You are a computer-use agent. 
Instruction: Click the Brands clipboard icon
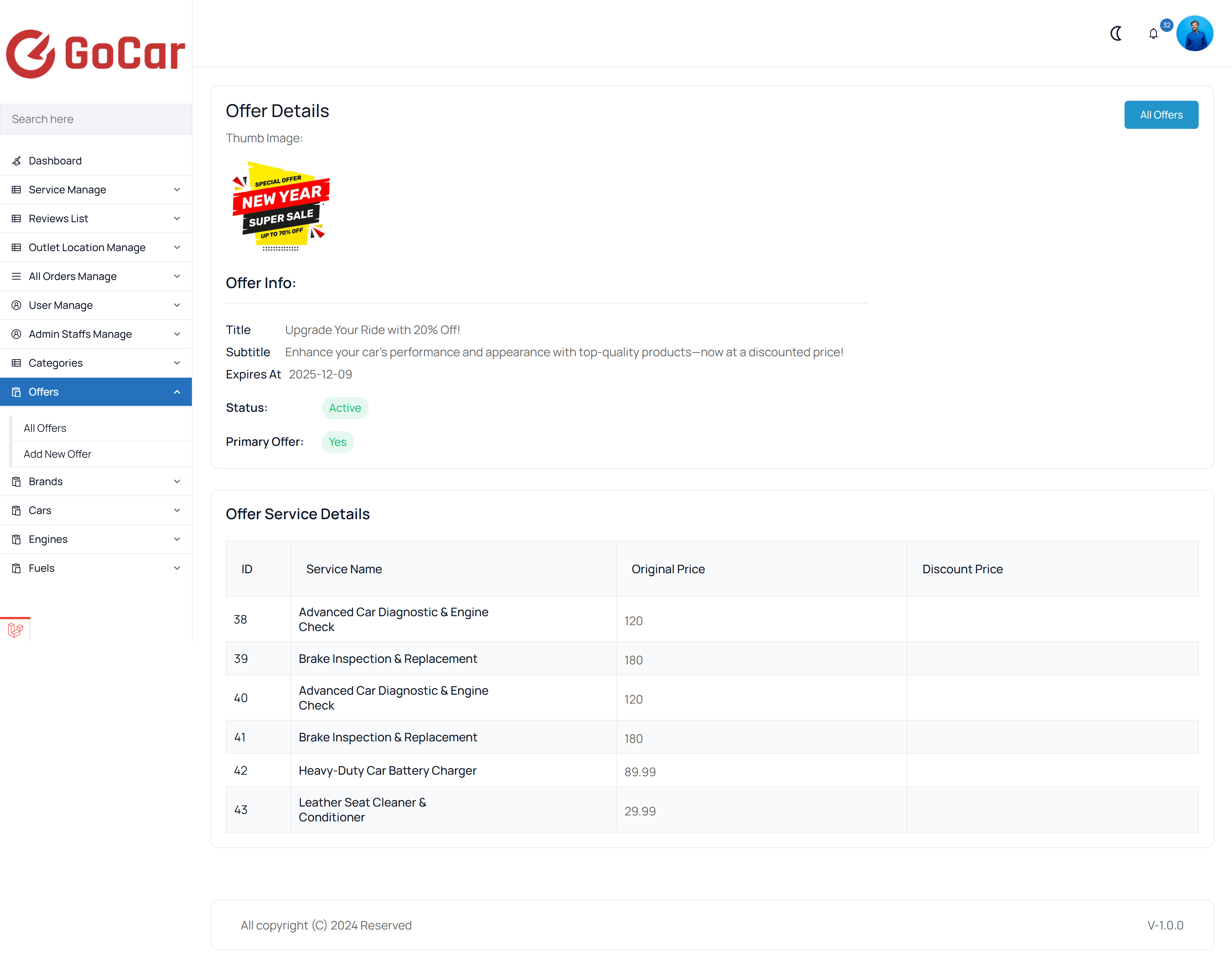click(x=16, y=482)
